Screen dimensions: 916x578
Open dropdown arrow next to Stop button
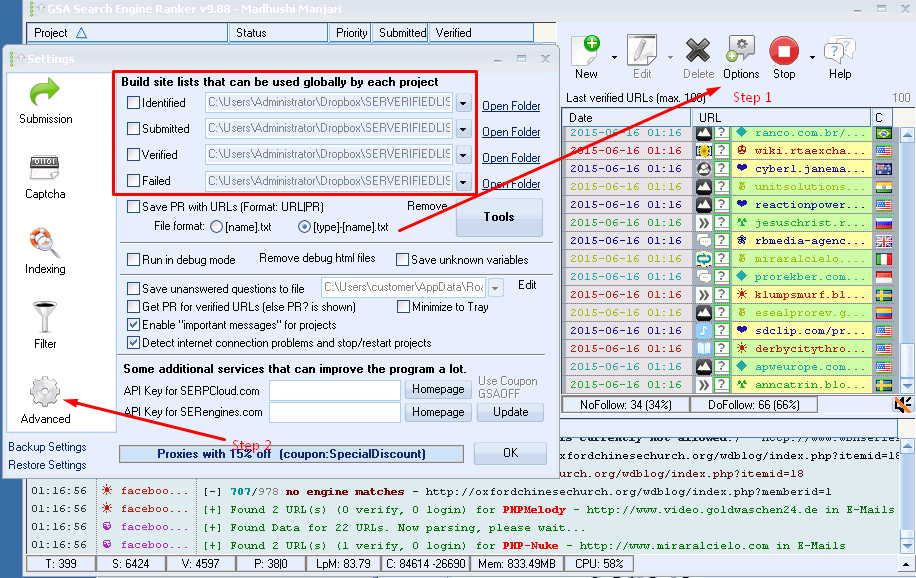[x=812, y=56]
